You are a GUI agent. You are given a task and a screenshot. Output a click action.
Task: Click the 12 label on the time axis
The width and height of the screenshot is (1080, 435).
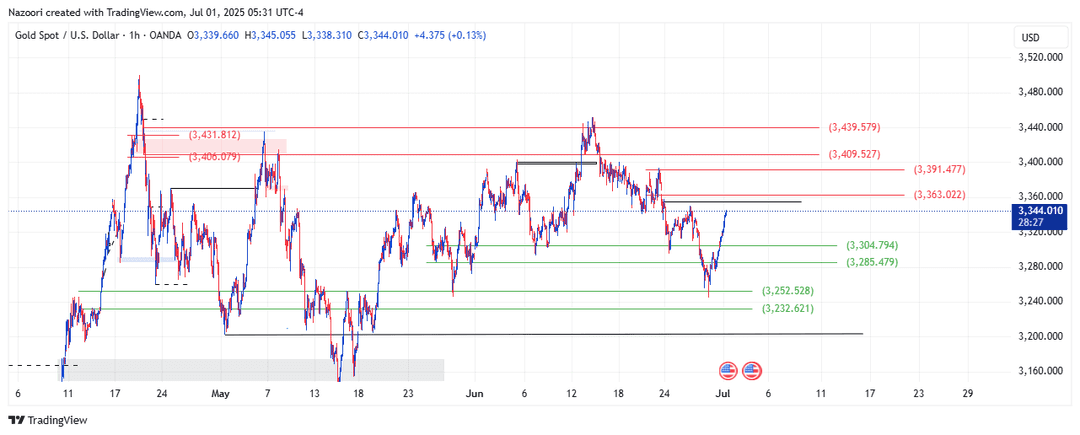[x=571, y=394]
